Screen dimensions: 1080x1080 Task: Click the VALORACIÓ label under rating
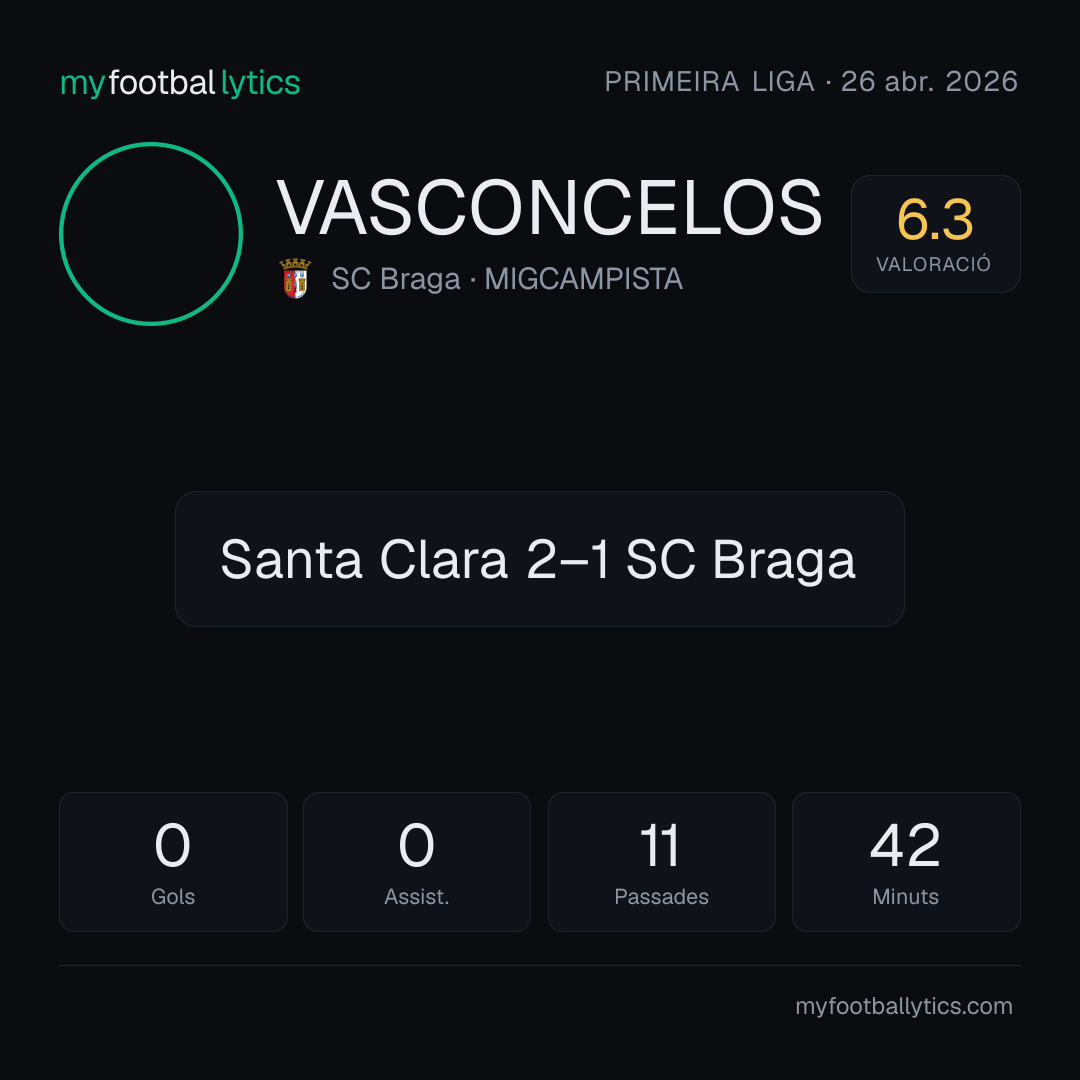(933, 264)
